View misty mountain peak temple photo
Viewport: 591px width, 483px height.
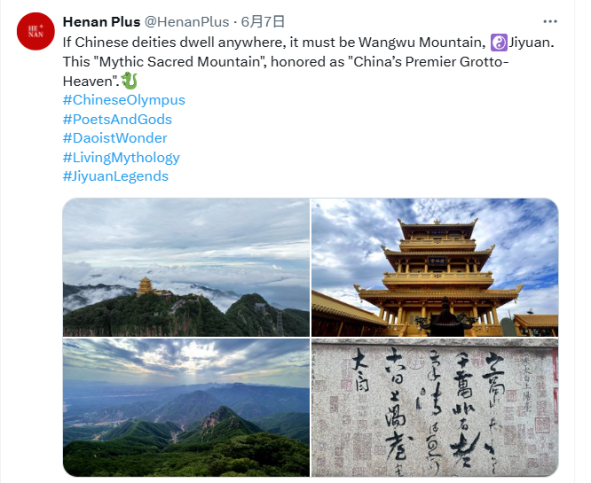186,267
